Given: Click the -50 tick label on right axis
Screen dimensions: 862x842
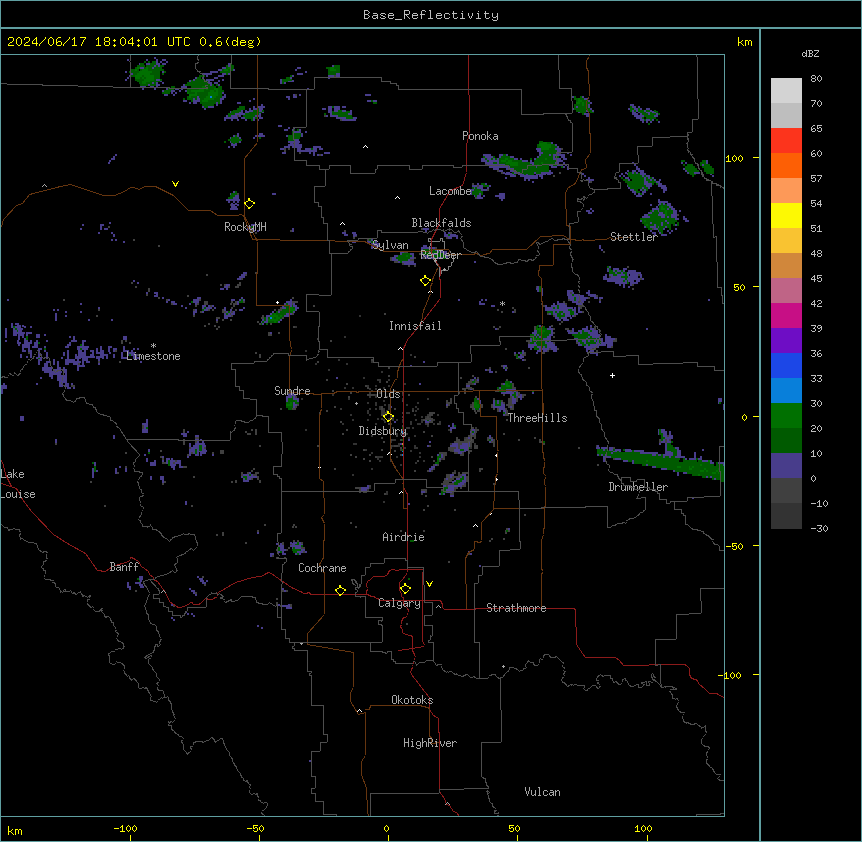Looking at the screenshot, I should [x=733, y=546].
